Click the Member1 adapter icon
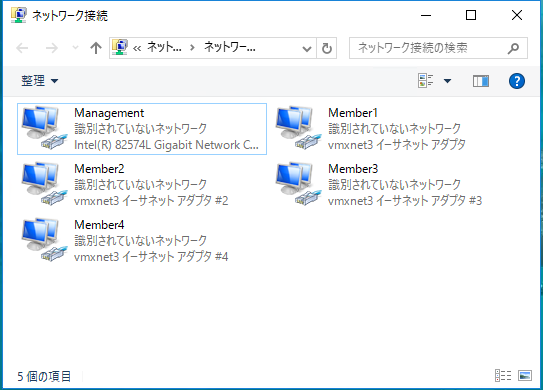The width and height of the screenshot is (543, 390). (299, 128)
